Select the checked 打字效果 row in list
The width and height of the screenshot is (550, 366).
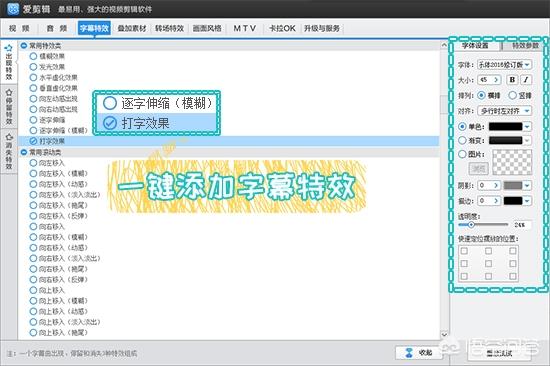[x=229, y=141]
